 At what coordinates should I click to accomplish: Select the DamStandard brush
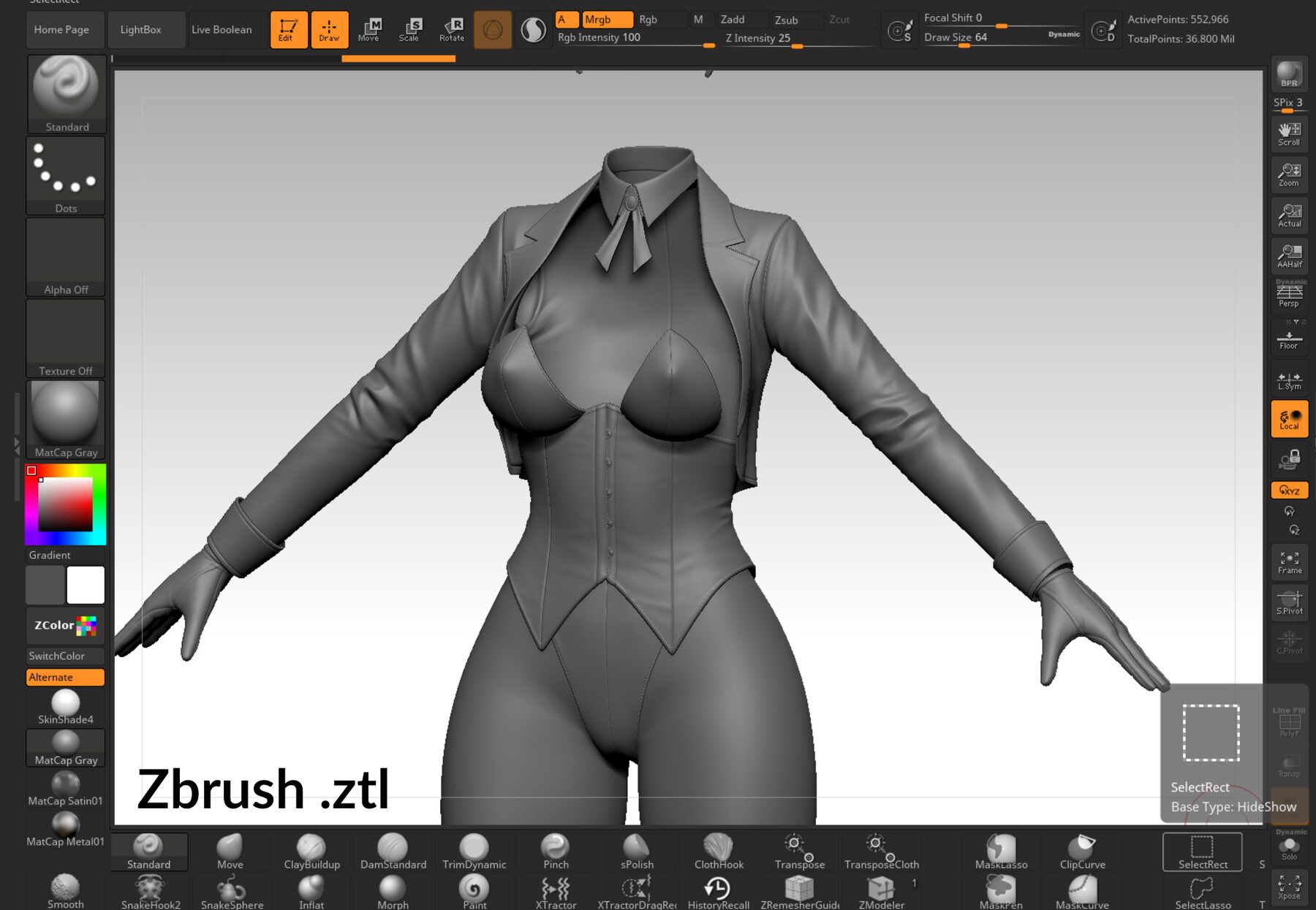click(x=393, y=852)
